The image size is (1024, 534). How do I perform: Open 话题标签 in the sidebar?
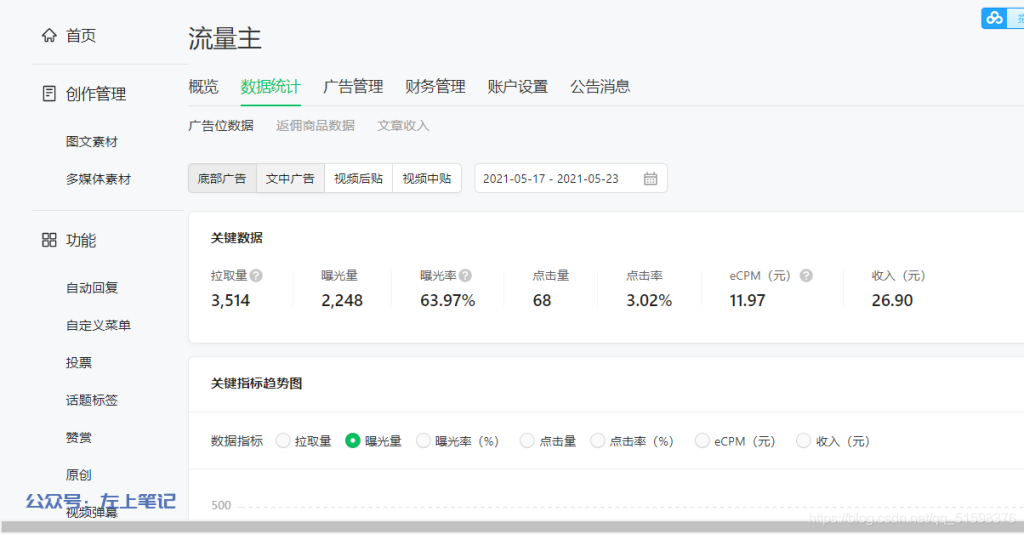91,400
